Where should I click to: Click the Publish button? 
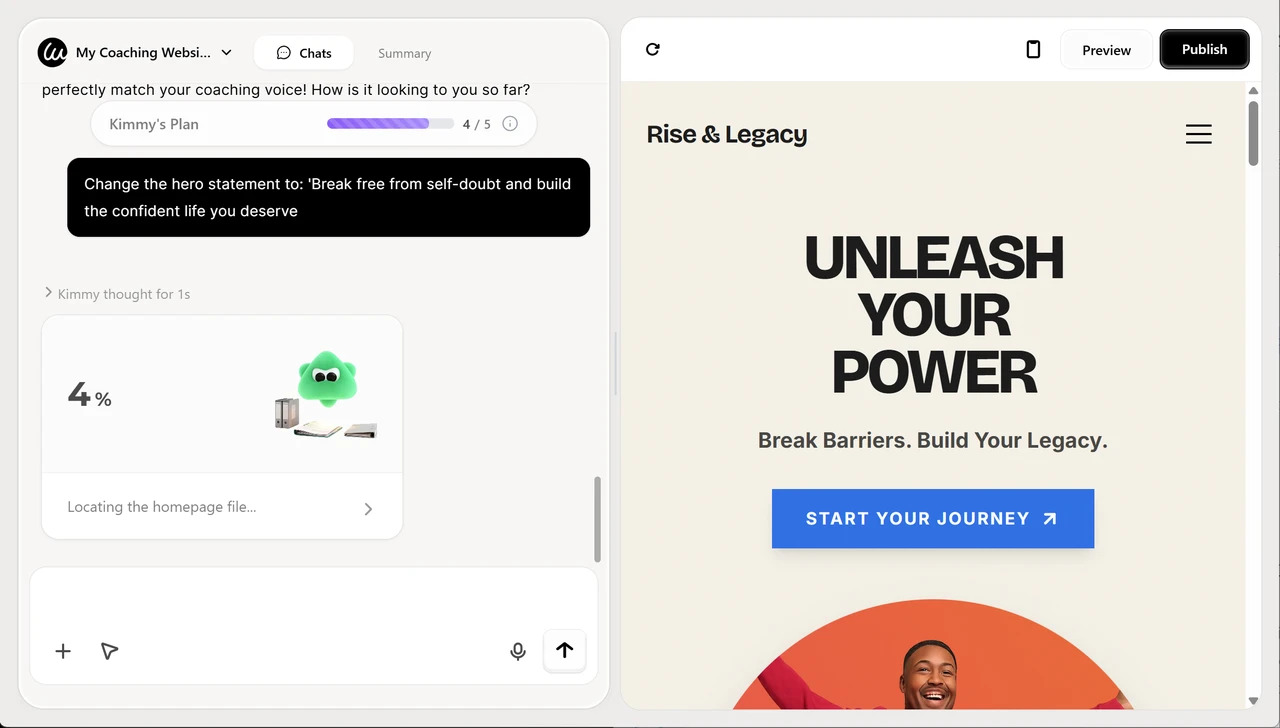(1204, 49)
